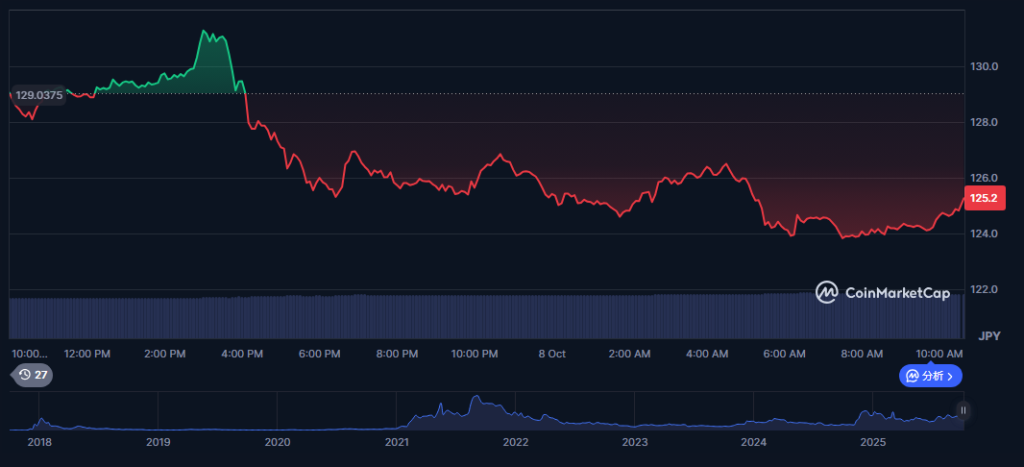Jump to 2019 on the navigator timeline
This screenshot has width=1024, height=467.
pos(158,442)
